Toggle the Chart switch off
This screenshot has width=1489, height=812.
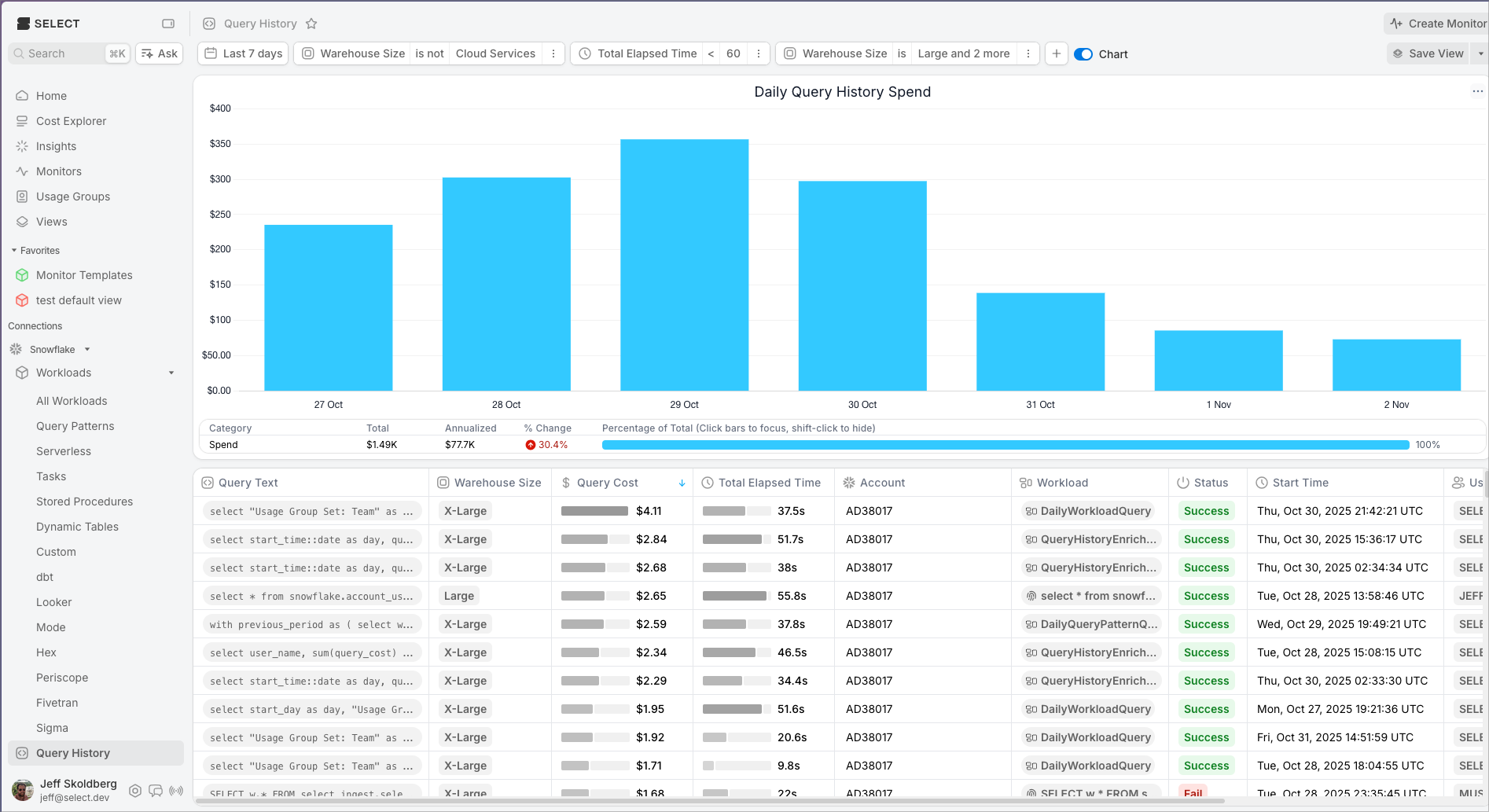click(x=1083, y=54)
